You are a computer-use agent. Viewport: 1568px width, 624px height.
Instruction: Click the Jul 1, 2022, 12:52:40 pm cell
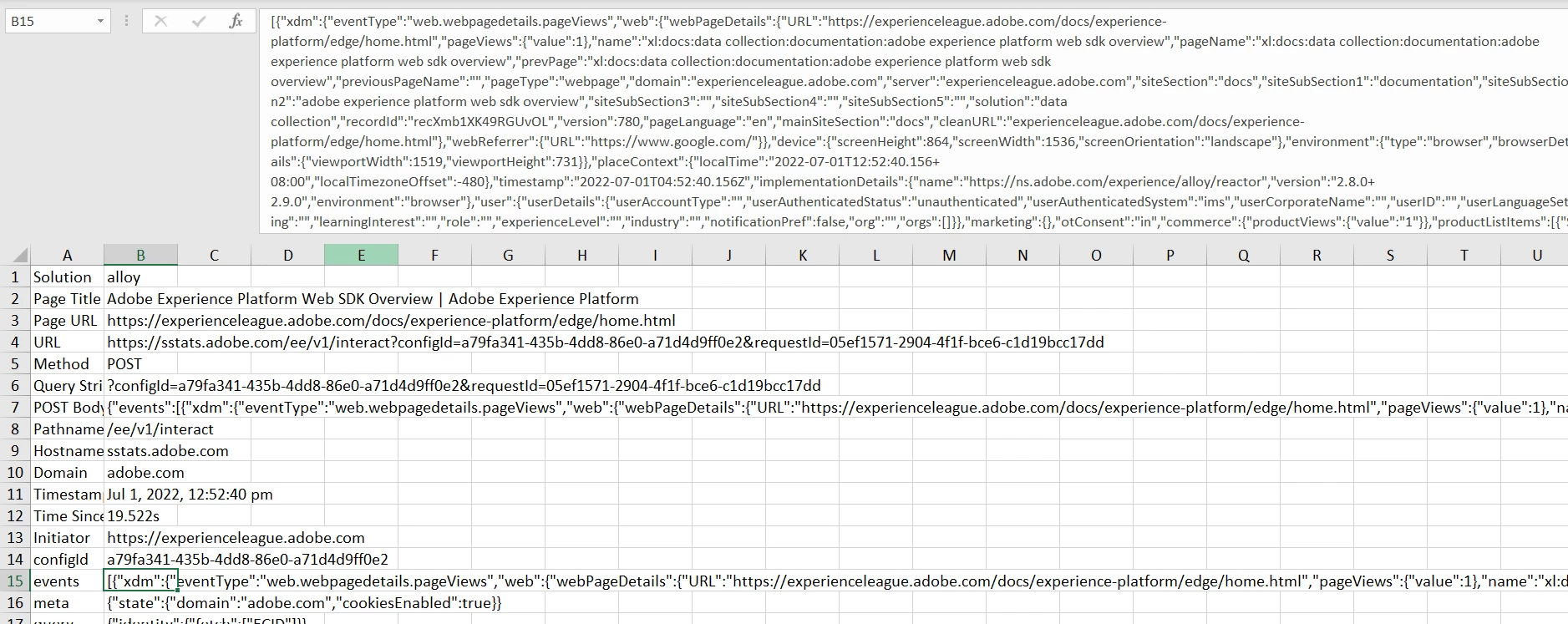click(190, 494)
